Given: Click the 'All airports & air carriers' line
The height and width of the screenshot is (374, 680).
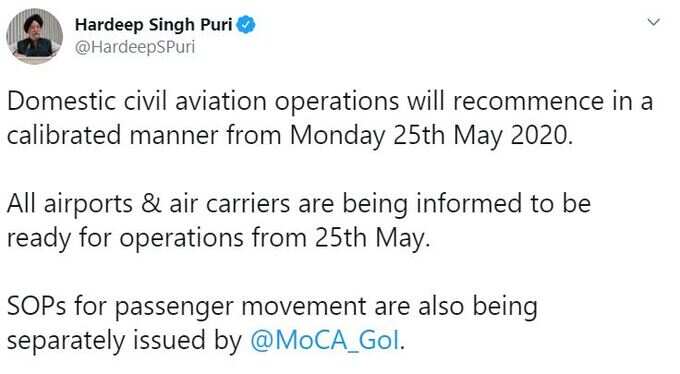Looking at the screenshot, I should [x=299, y=204].
